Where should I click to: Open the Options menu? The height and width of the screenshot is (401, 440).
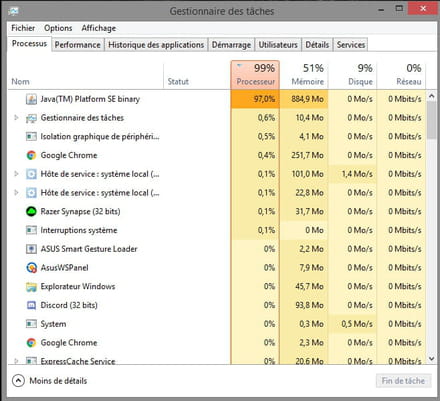[x=58, y=28]
